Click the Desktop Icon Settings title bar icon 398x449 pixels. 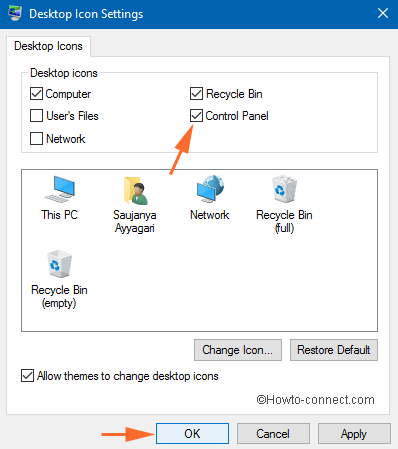(15, 14)
